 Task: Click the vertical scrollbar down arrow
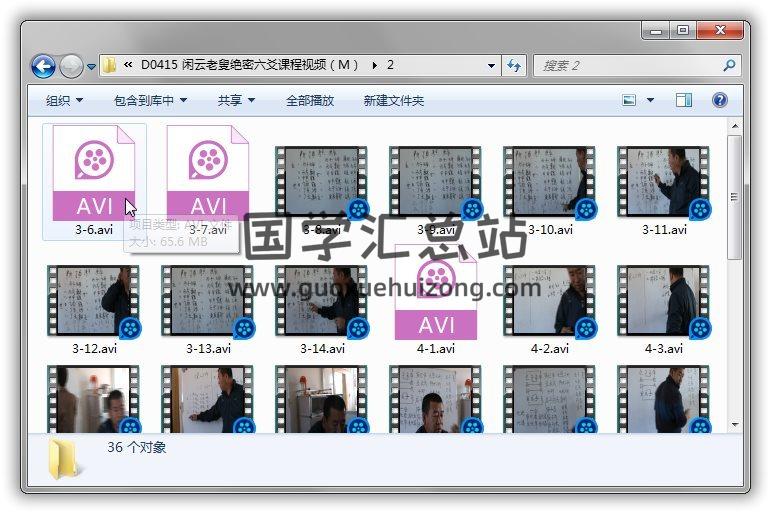pos(735,425)
